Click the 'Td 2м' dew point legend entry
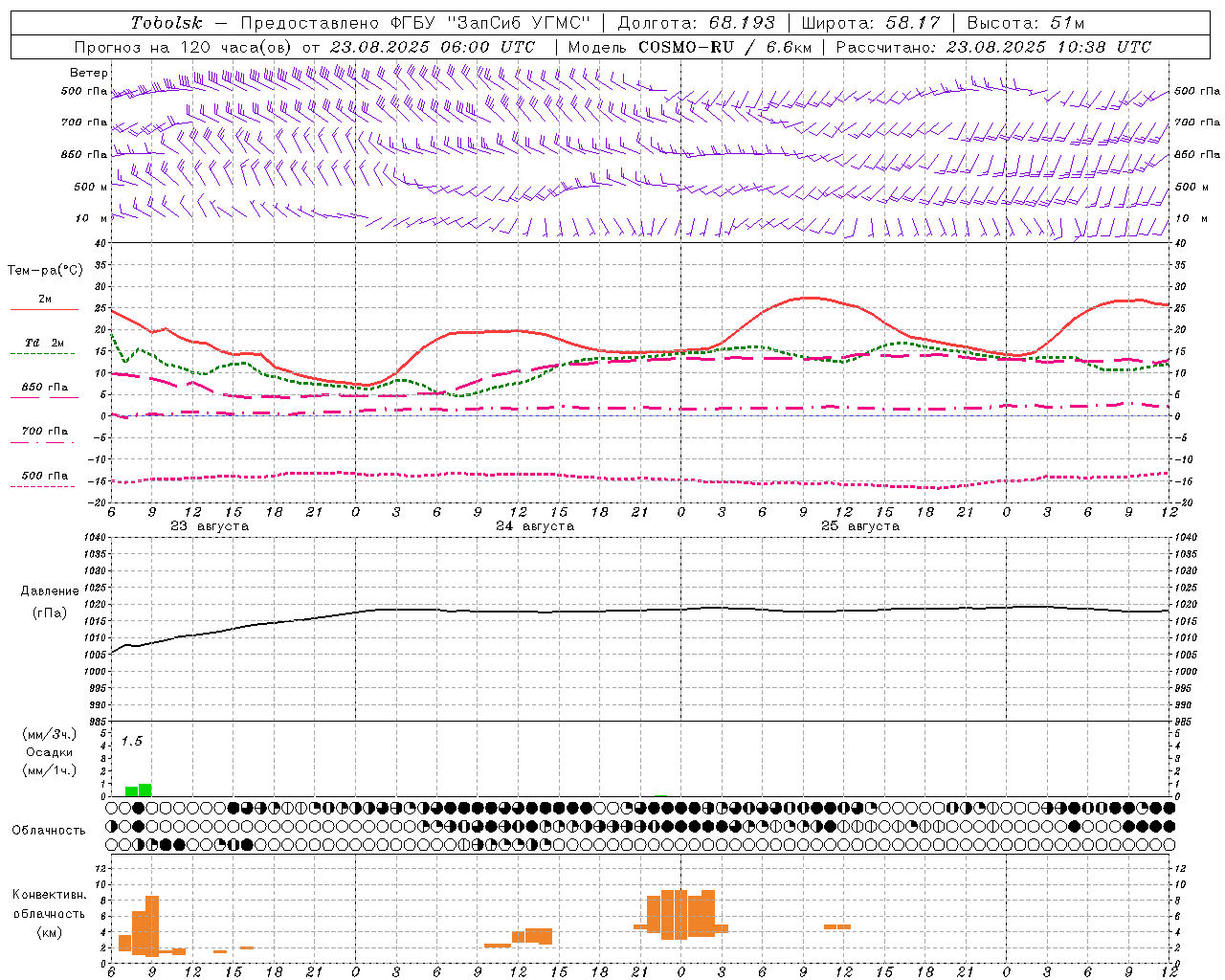Screen dimensions: 1225x980 (45, 343)
